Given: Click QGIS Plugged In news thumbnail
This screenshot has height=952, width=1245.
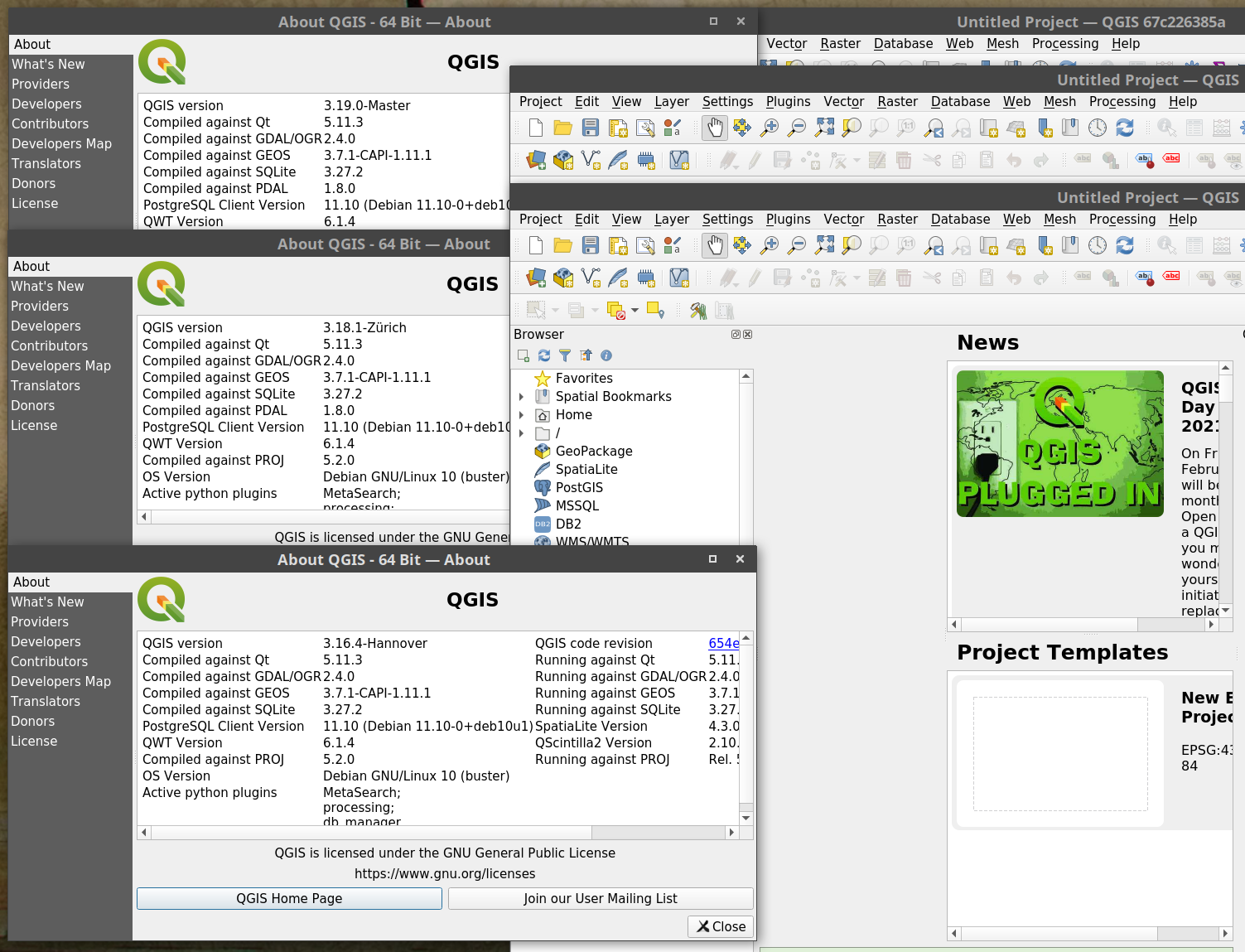Looking at the screenshot, I should 1060,444.
